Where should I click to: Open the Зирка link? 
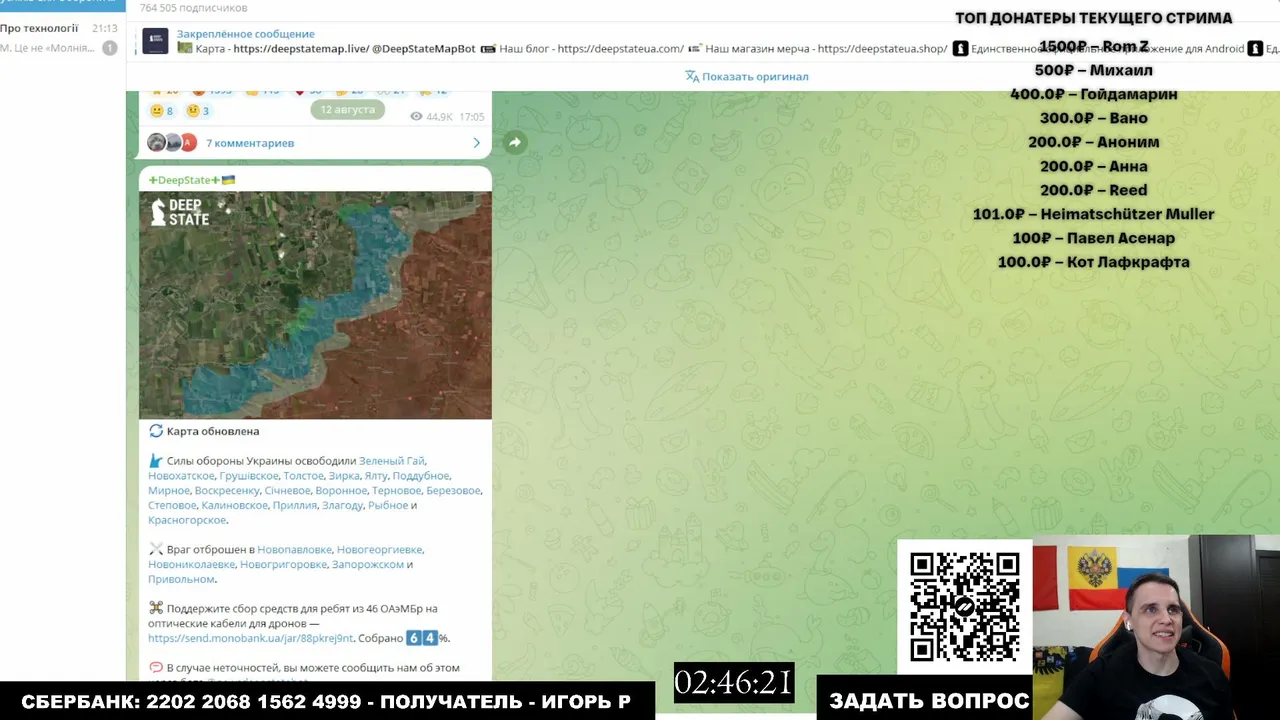pos(344,476)
